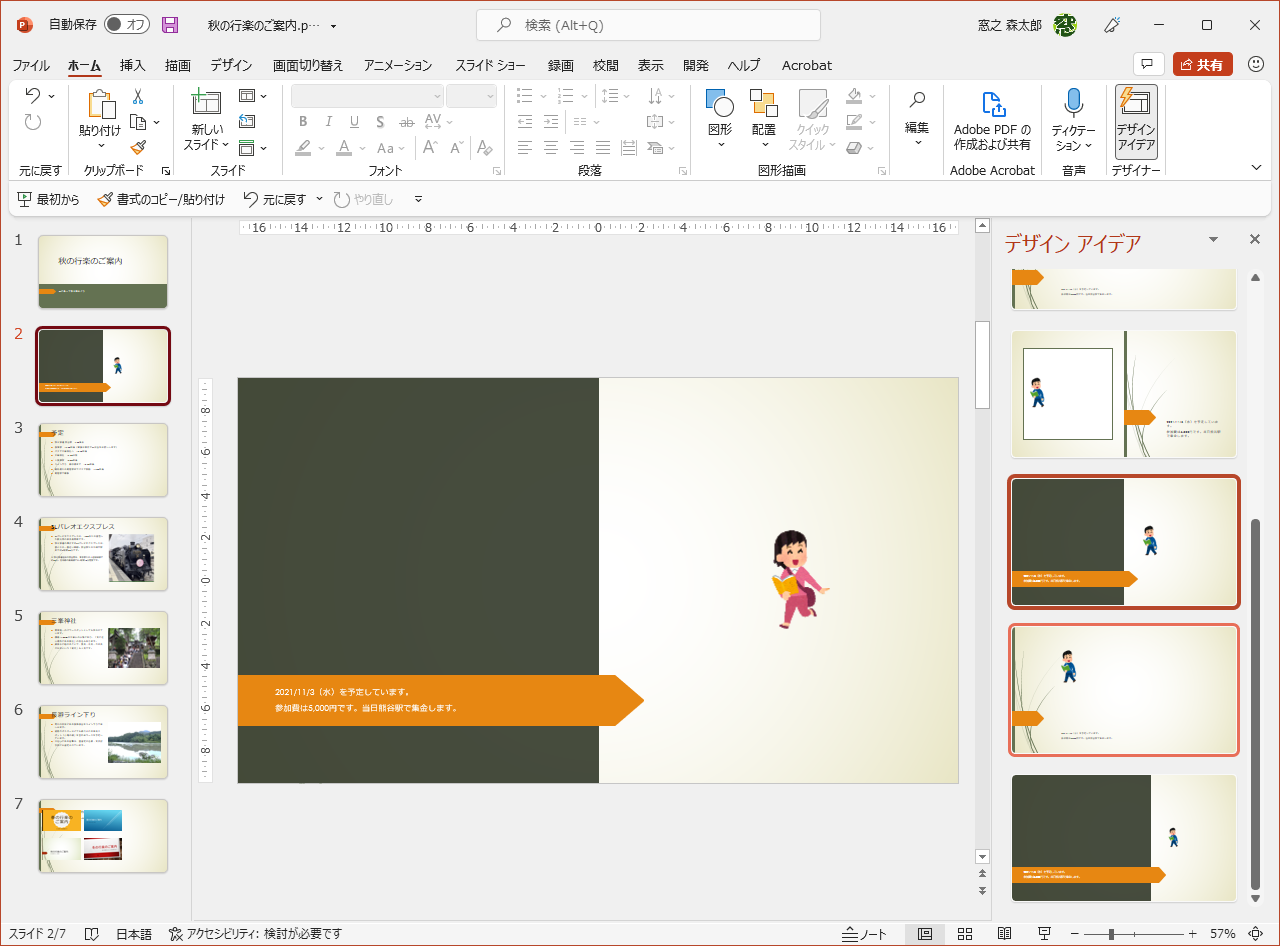Toggle the Notes (ノート) pane
Image resolution: width=1280 pixels, height=946 pixels.
(864, 934)
